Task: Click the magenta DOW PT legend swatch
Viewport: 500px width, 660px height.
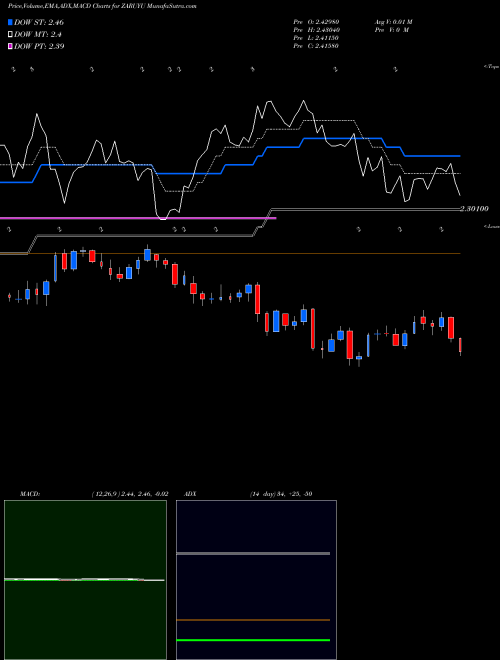Action: click(10, 46)
